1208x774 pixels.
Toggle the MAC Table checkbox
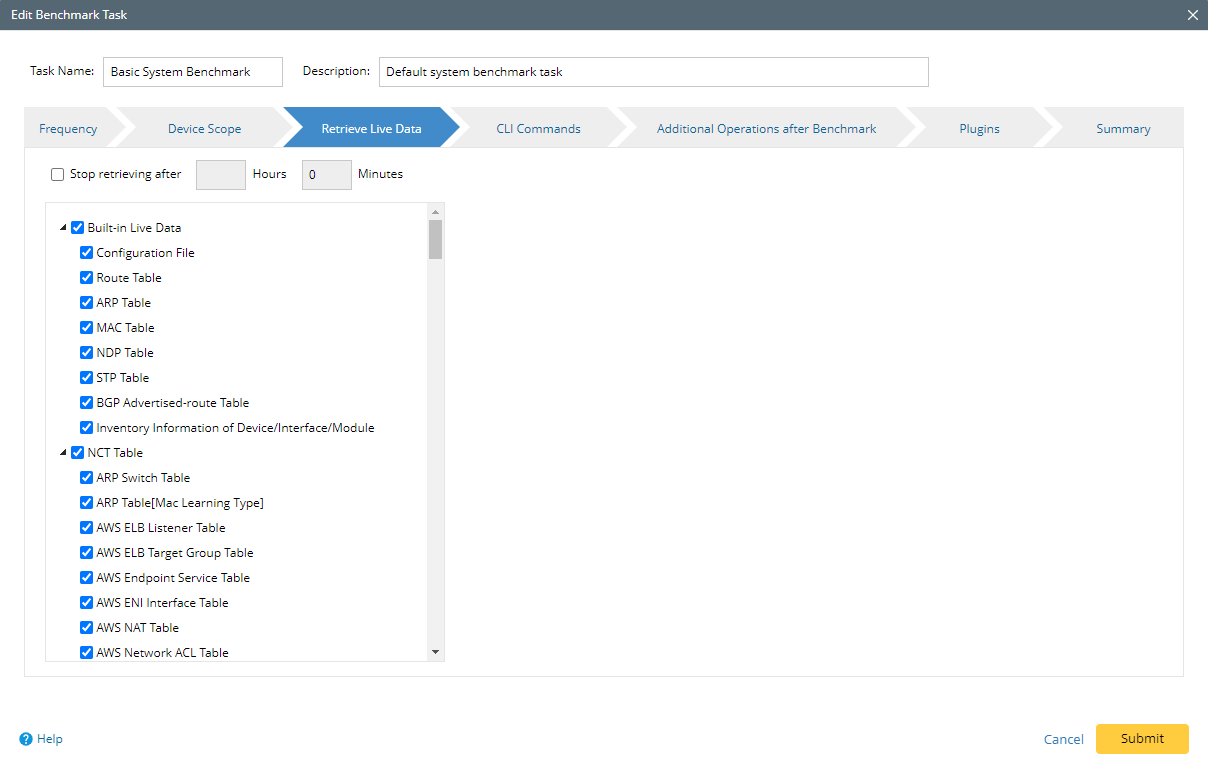(86, 327)
